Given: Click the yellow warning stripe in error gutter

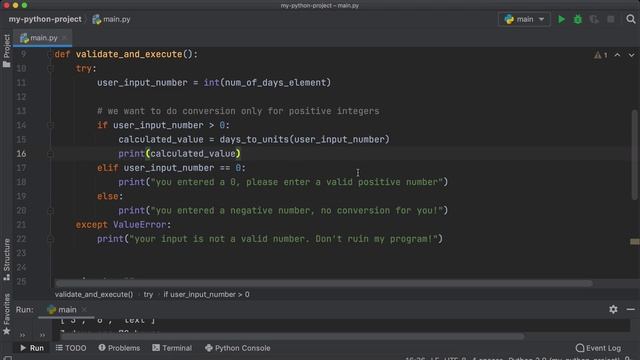Looking at the screenshot, I should tap(635, 242).
